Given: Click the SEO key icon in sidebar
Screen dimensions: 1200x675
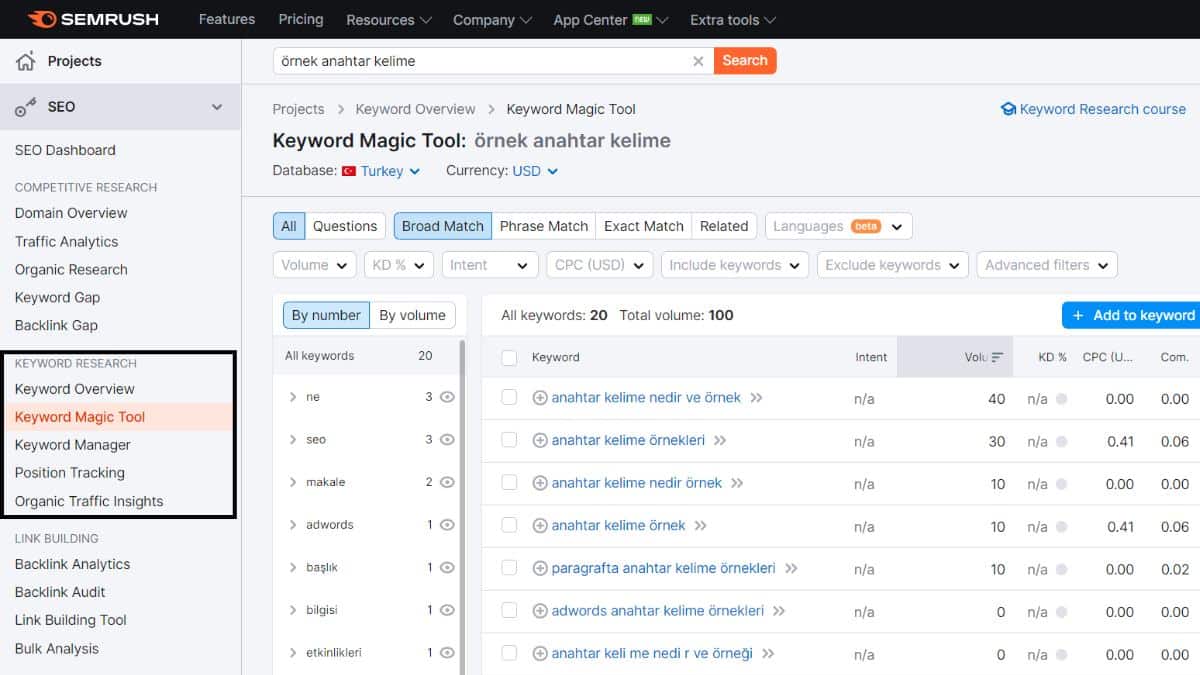Looking at the screenshot, I should (26, 107).
